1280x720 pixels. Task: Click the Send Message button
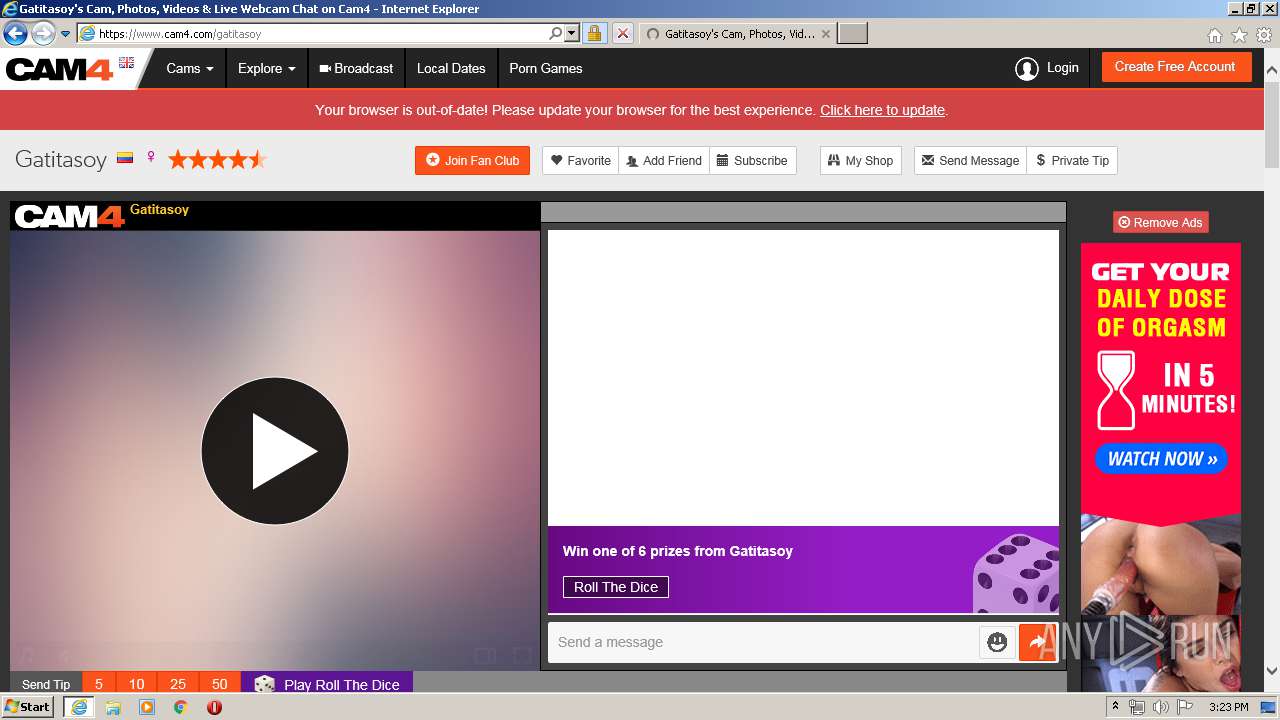[970, 160]
